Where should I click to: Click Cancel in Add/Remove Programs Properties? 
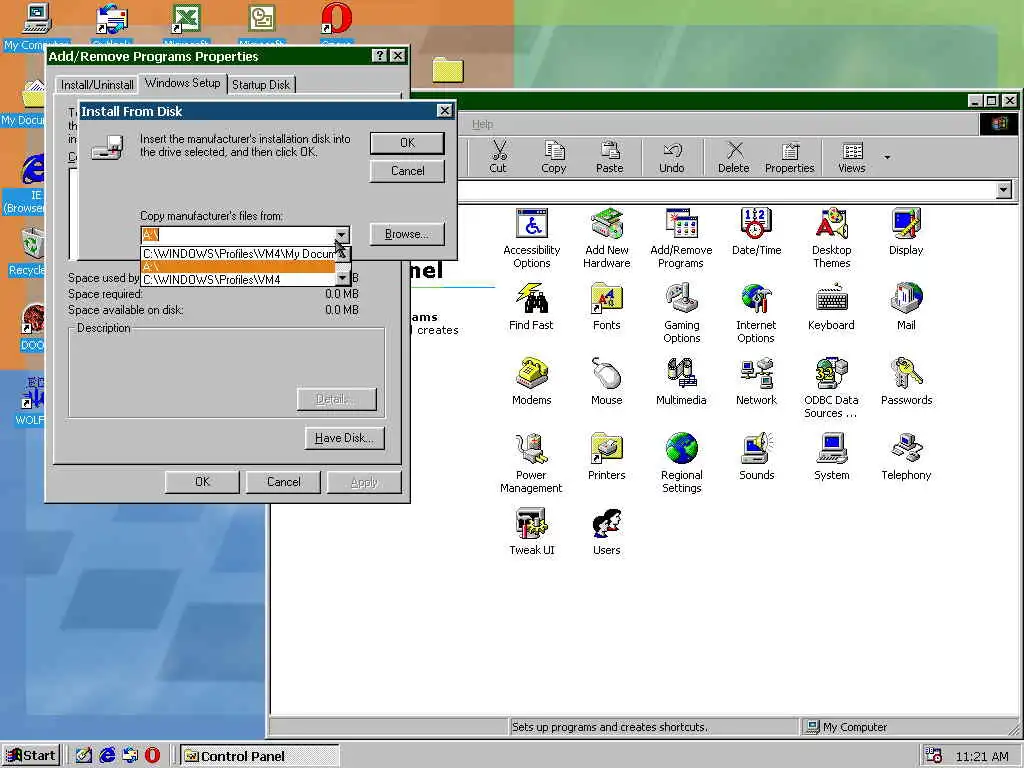point(283,482)
